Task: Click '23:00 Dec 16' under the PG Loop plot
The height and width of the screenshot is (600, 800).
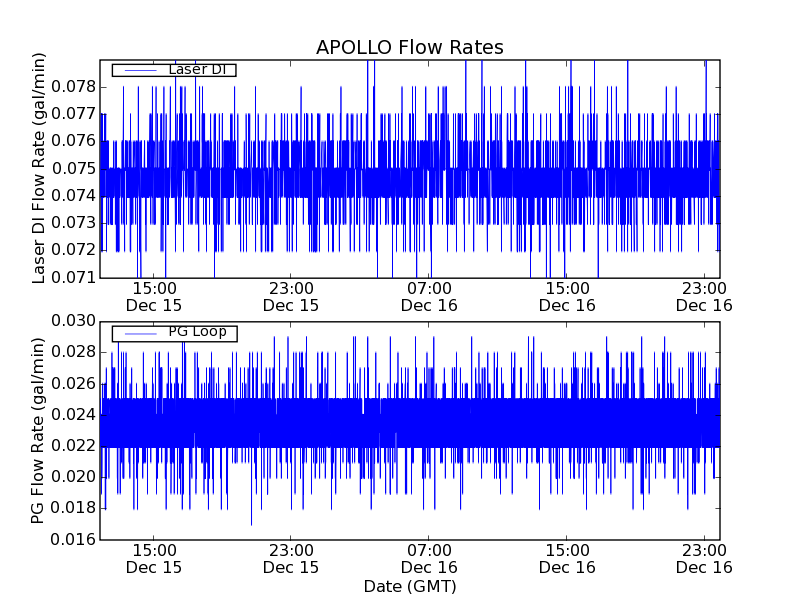Action: tap(704, 559)
